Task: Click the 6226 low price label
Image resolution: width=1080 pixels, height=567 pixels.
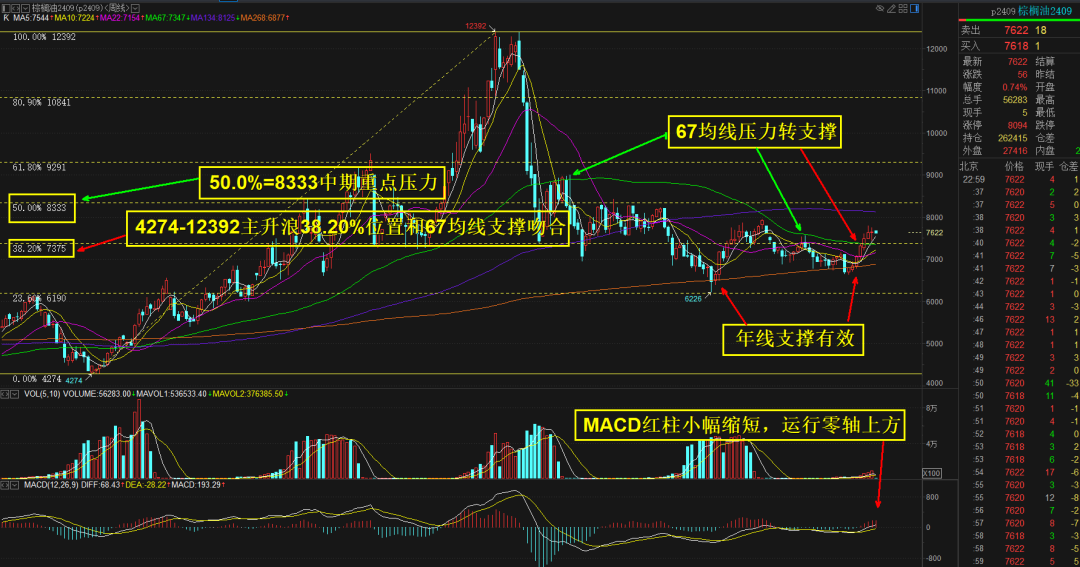Action: (693, 299)
